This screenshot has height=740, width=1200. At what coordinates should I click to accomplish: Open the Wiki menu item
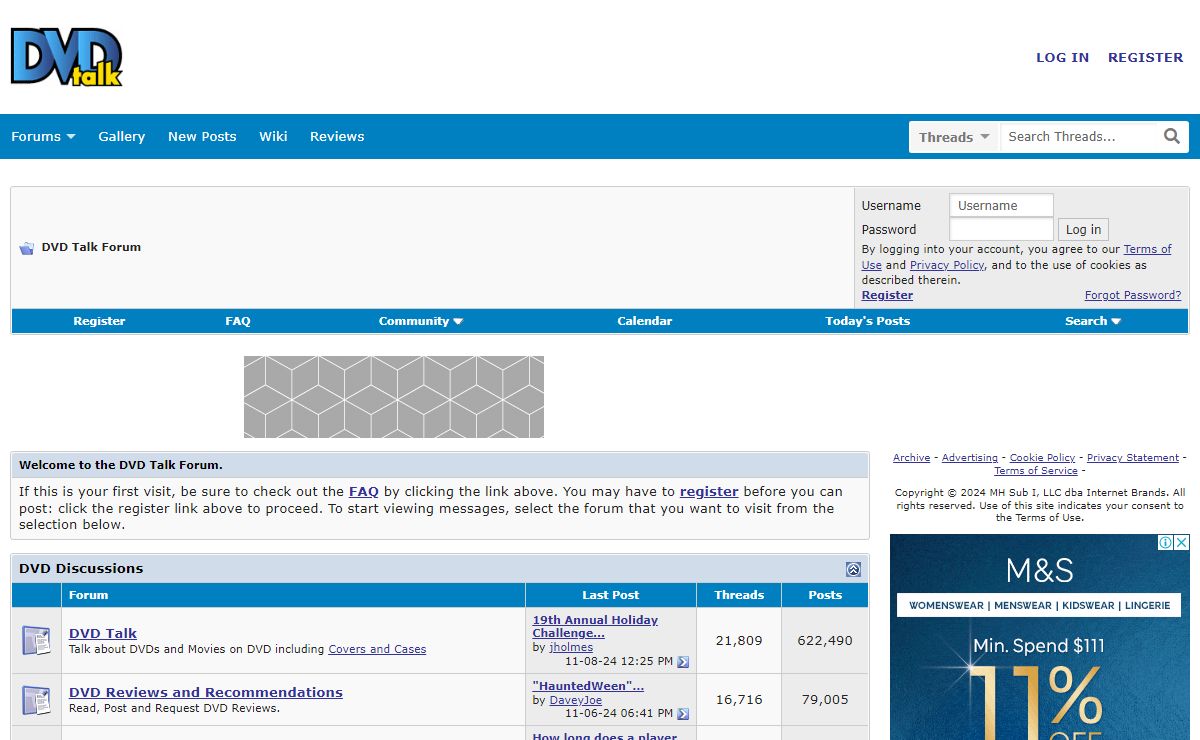tap(273, 137)
